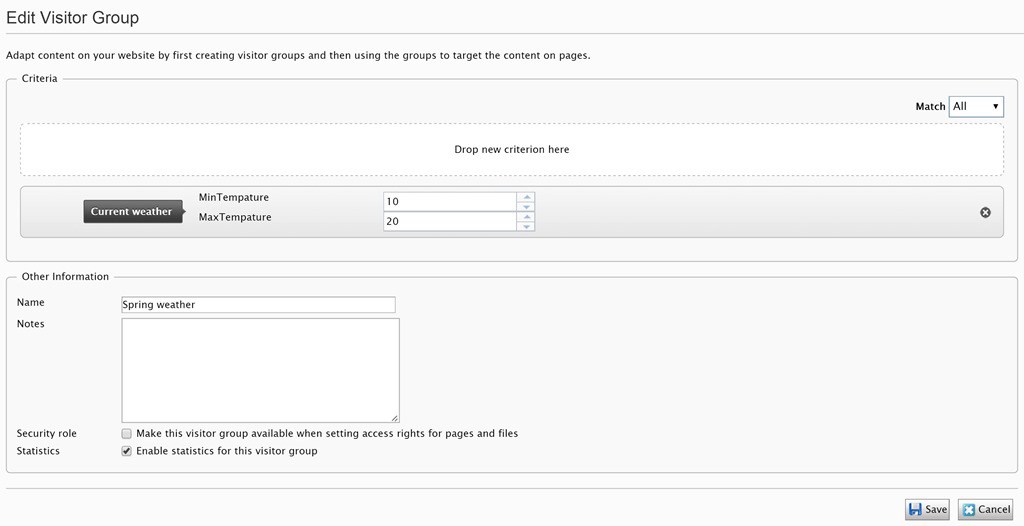Decrease MaxTempature with down arrow
This screenshot has height=526, width=1024.
tap(526, 226)
